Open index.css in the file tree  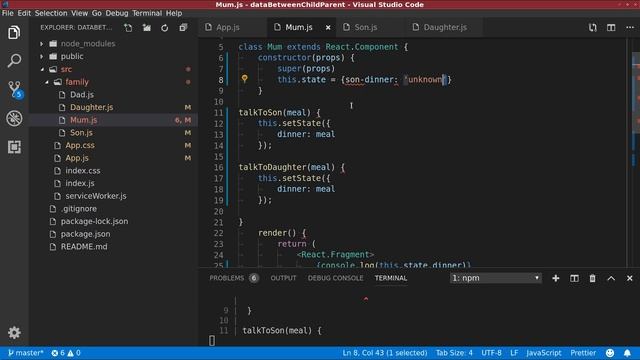tap(82, 171)
